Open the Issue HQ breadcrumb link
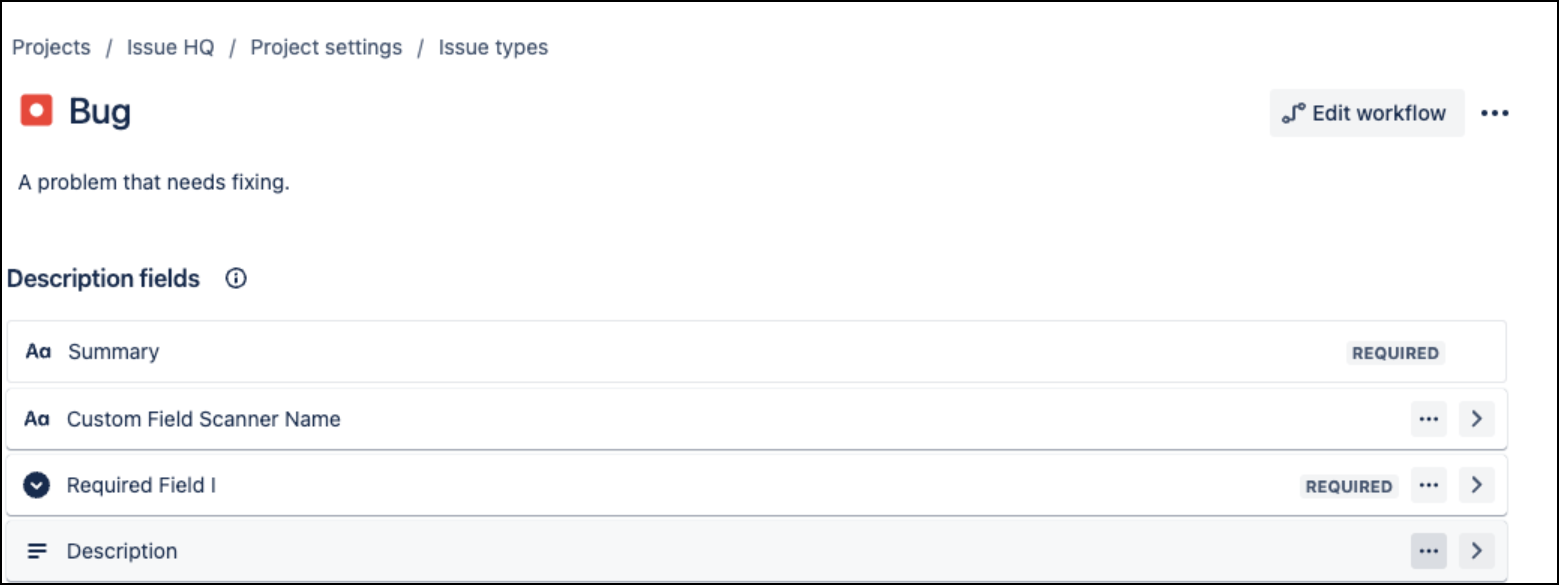Screen dimensions: 1559x585 pos(170,47)
